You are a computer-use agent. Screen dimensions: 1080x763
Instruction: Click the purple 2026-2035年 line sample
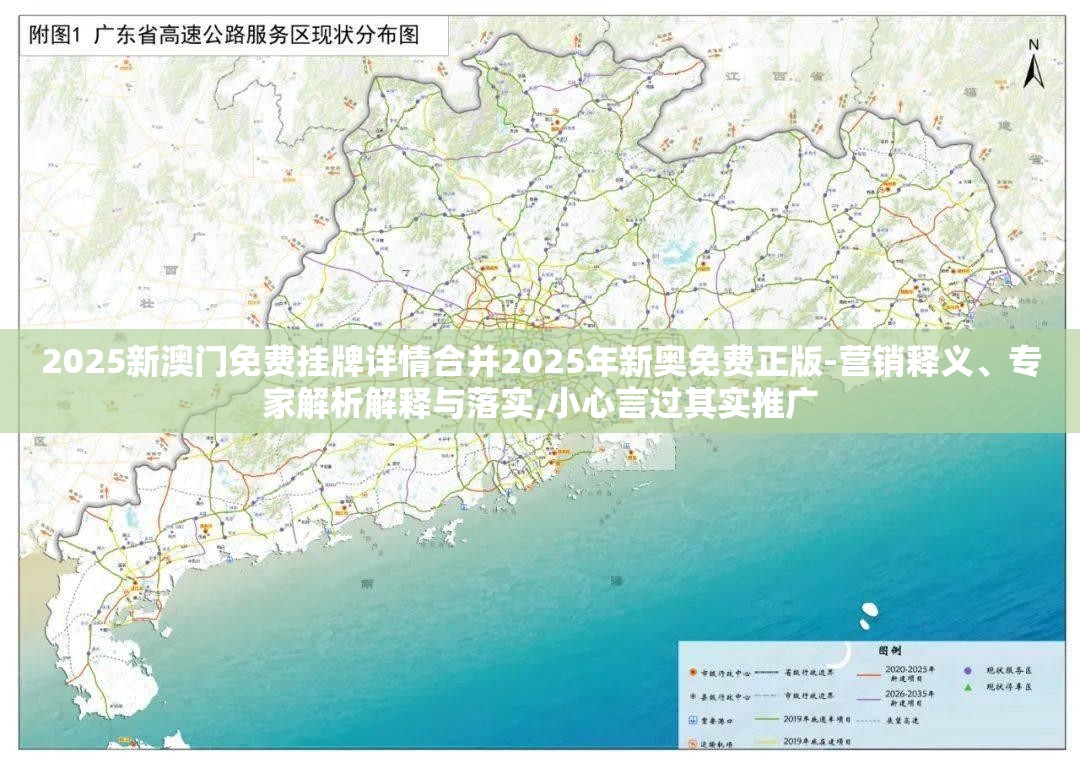(x=869, y=700)
